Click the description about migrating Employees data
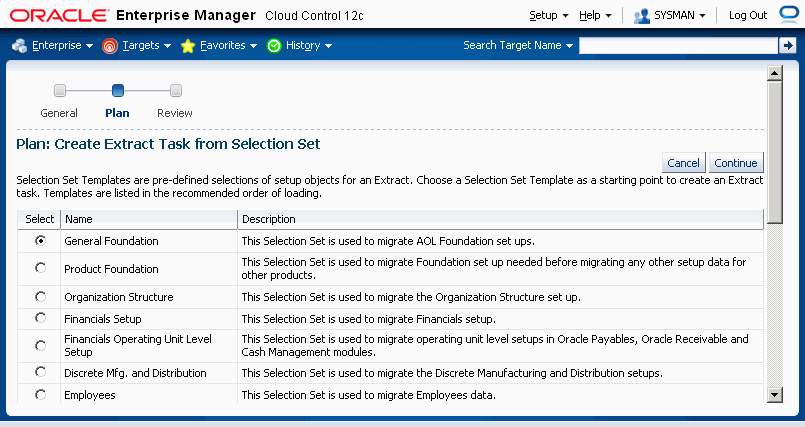Screen dimensions: 805x427 369,395
